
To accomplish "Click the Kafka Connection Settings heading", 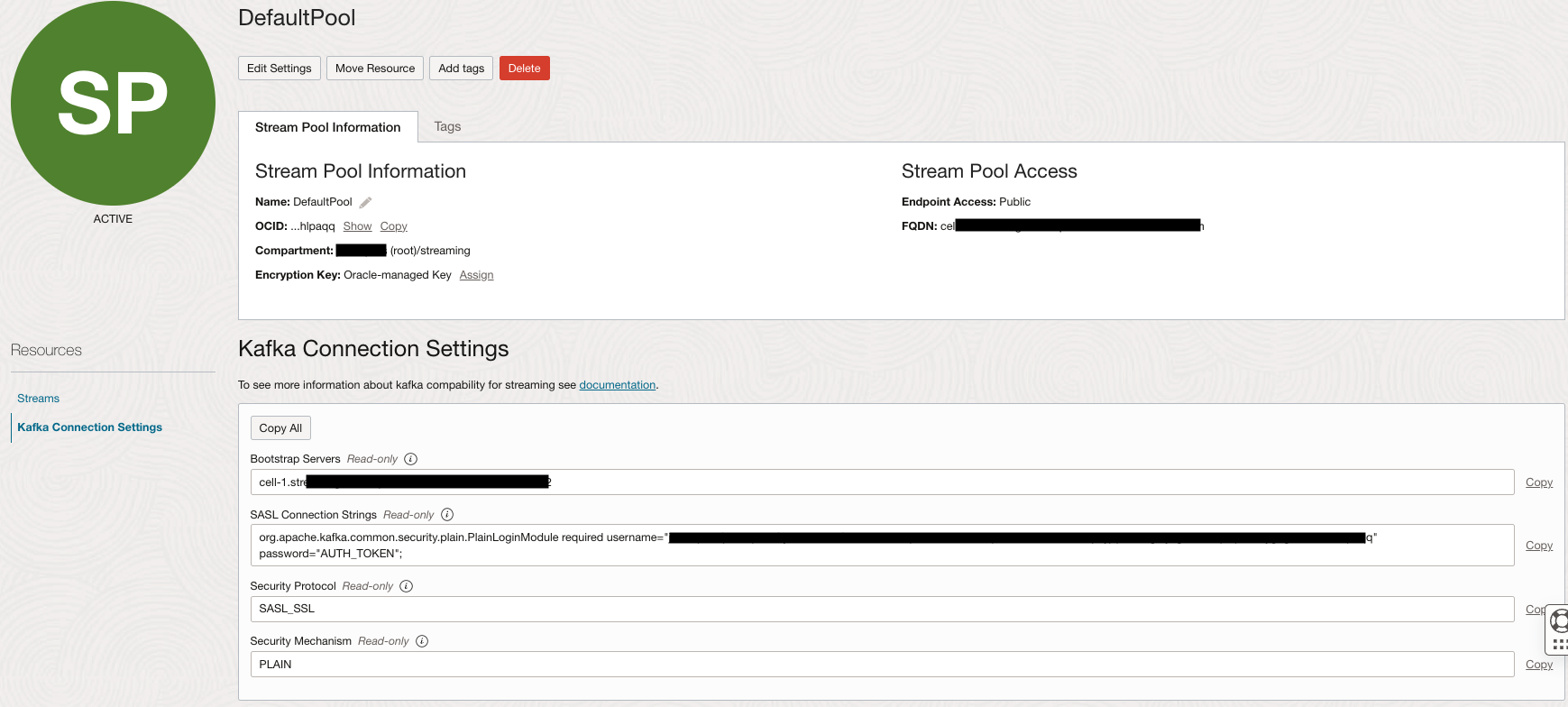I will 373,349.
